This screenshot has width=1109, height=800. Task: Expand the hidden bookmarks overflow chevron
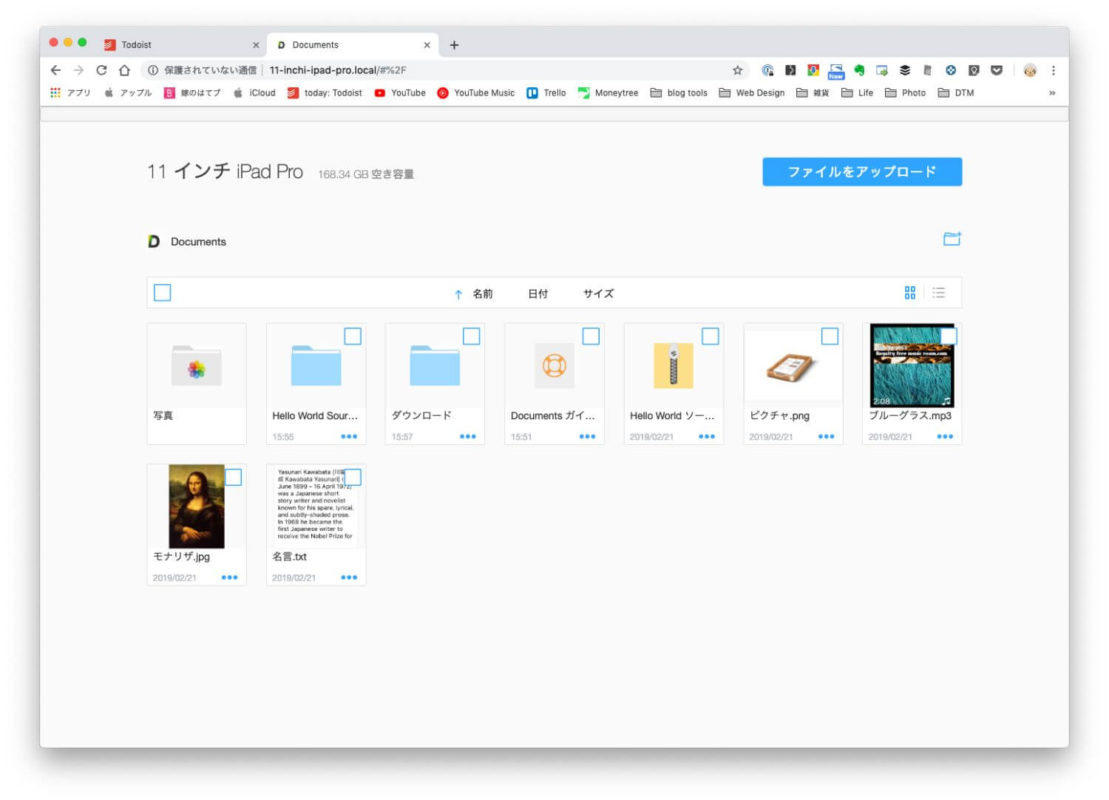[x=1051, y=93]
